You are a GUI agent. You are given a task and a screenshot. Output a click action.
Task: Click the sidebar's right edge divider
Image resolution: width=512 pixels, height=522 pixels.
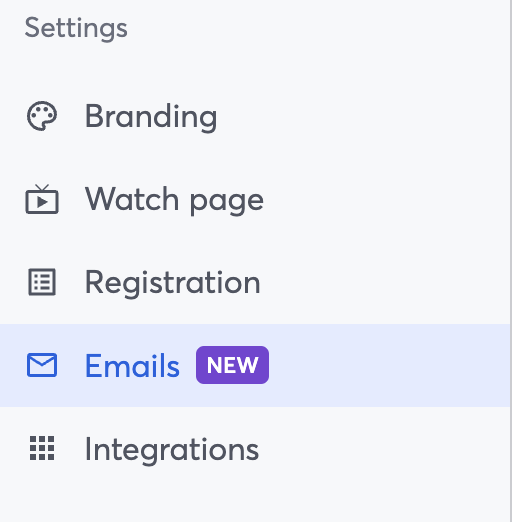(511, 261)
